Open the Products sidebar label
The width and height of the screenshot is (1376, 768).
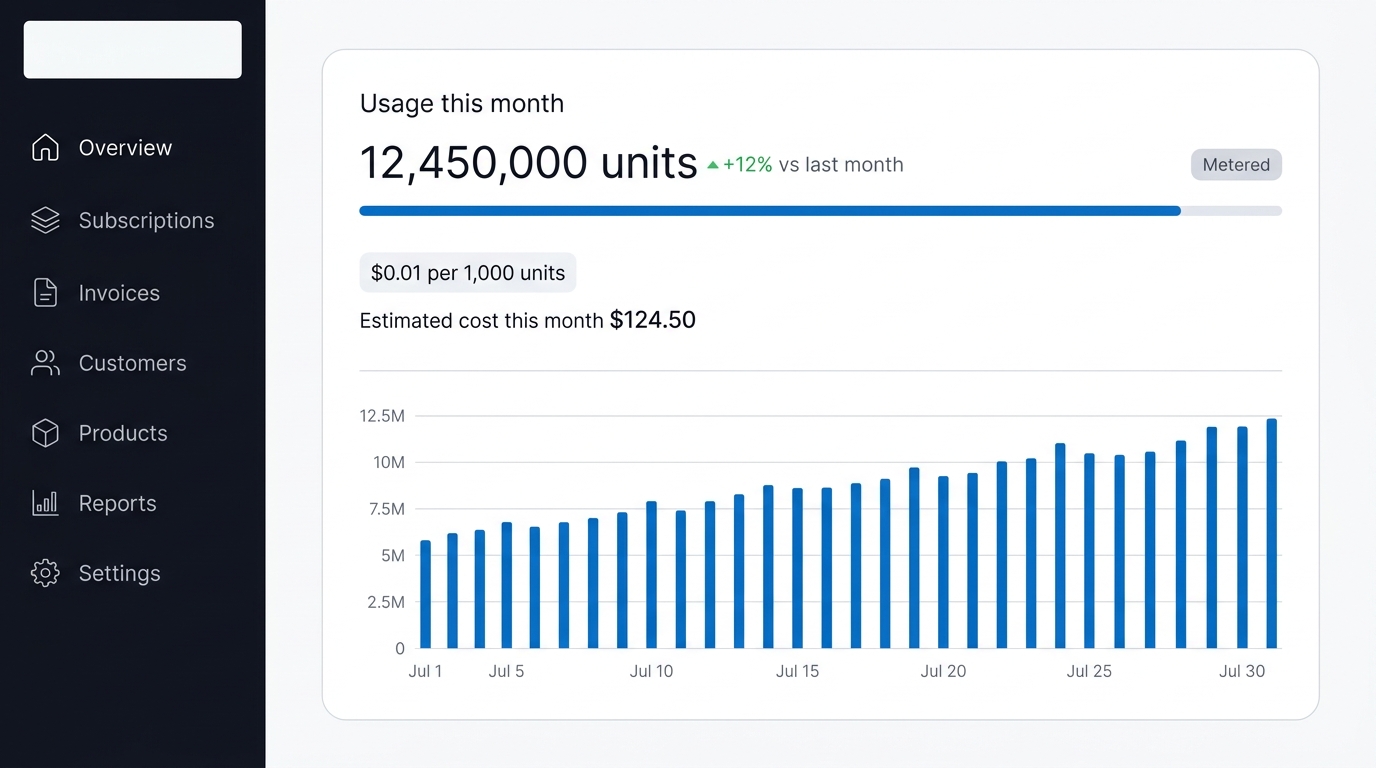click(x=123, y=433)
